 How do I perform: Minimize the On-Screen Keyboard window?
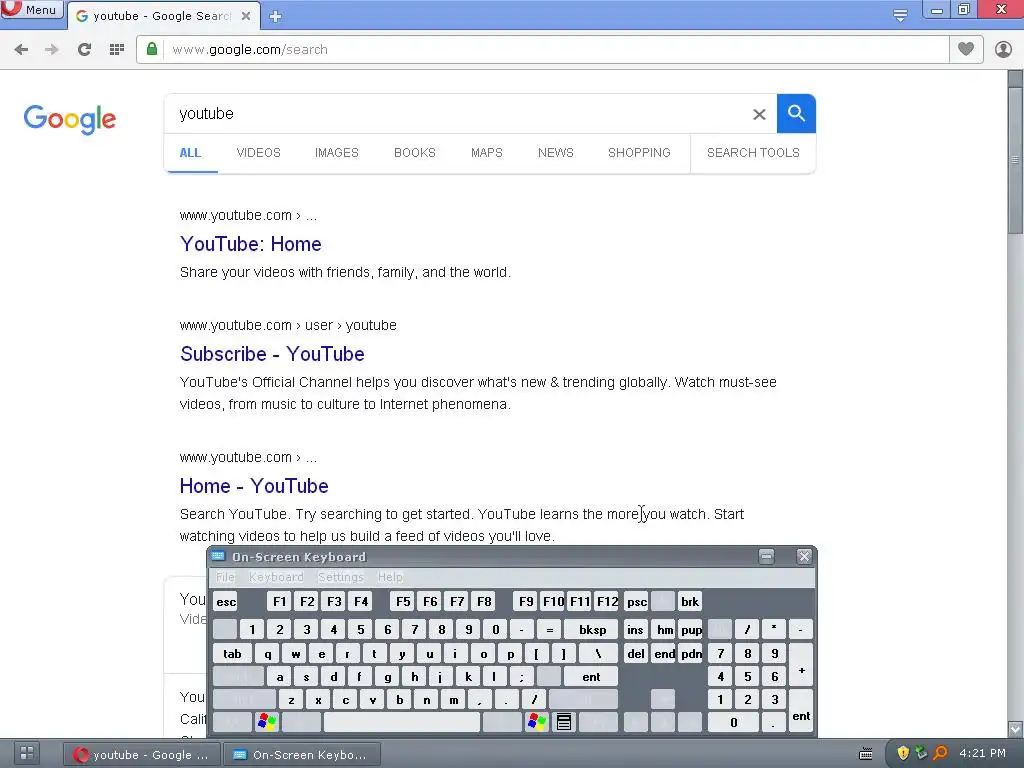pos(766,556)
